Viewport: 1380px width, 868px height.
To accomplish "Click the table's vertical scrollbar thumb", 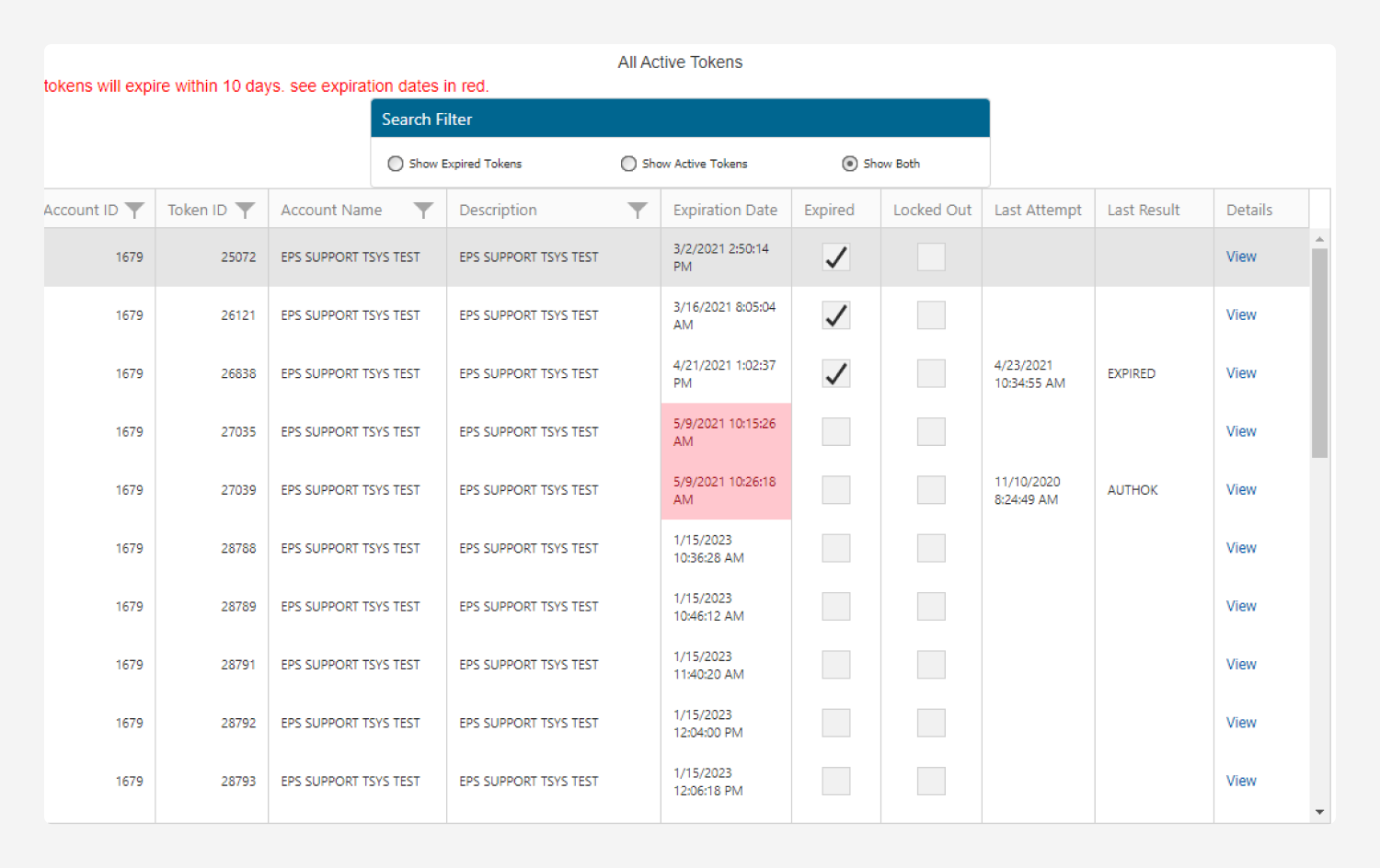I will point(1319,352).
